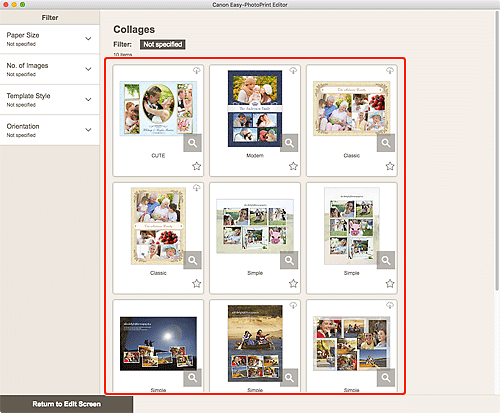Click the magnifier on the Modern template

coord(289,143)
